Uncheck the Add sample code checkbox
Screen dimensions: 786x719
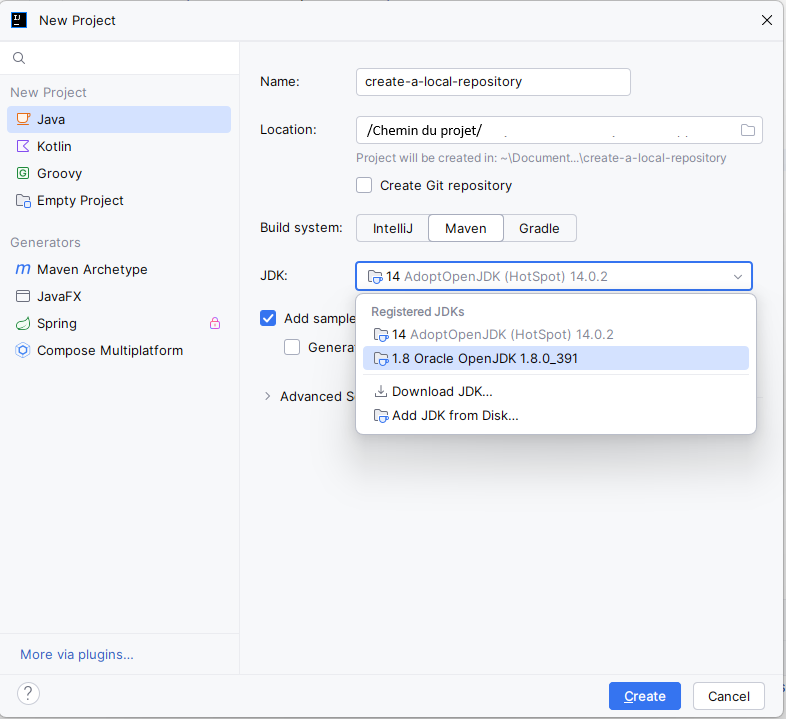(x=268, y=318)
